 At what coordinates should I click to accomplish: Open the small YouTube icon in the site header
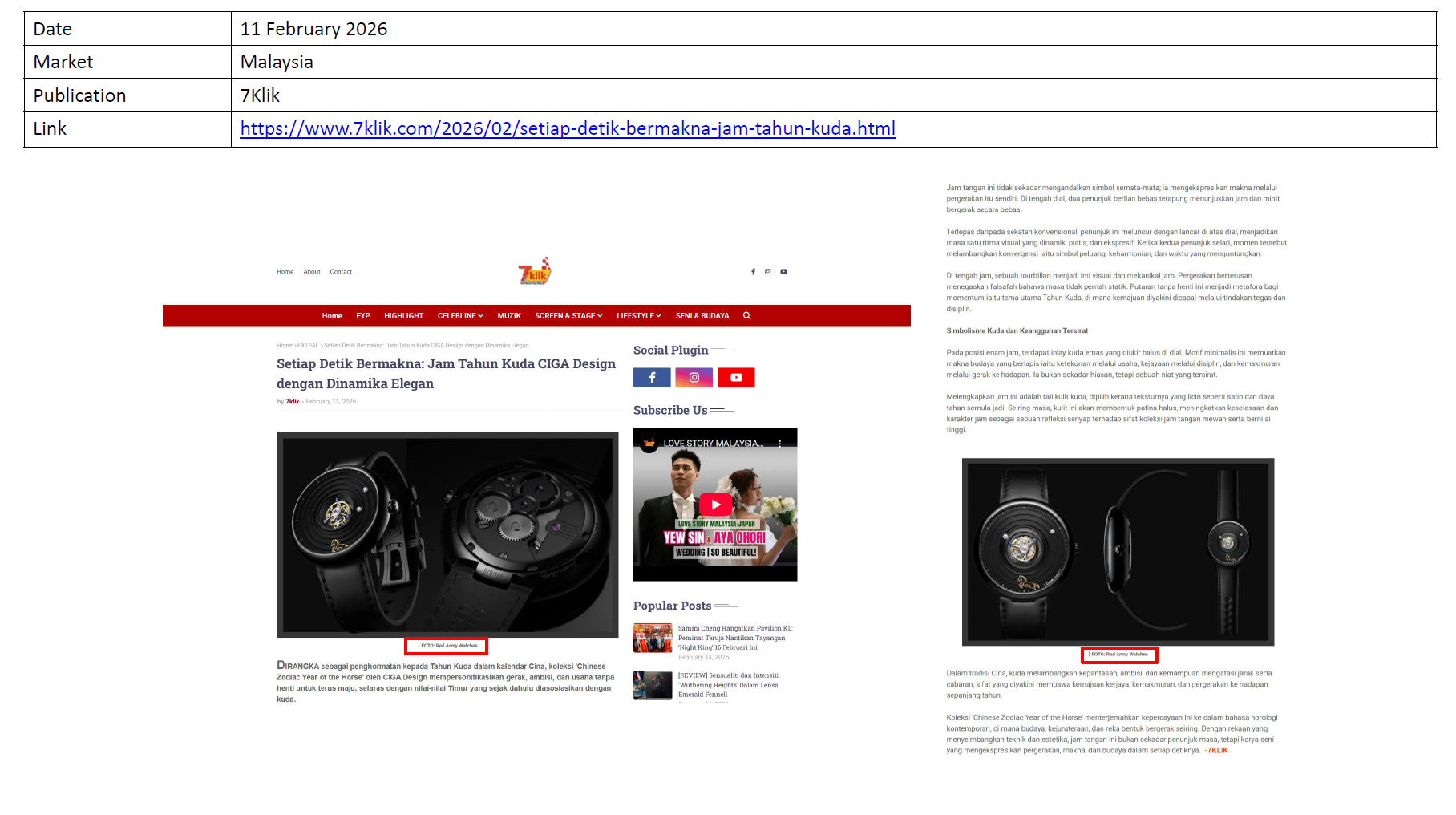point(784,272)
